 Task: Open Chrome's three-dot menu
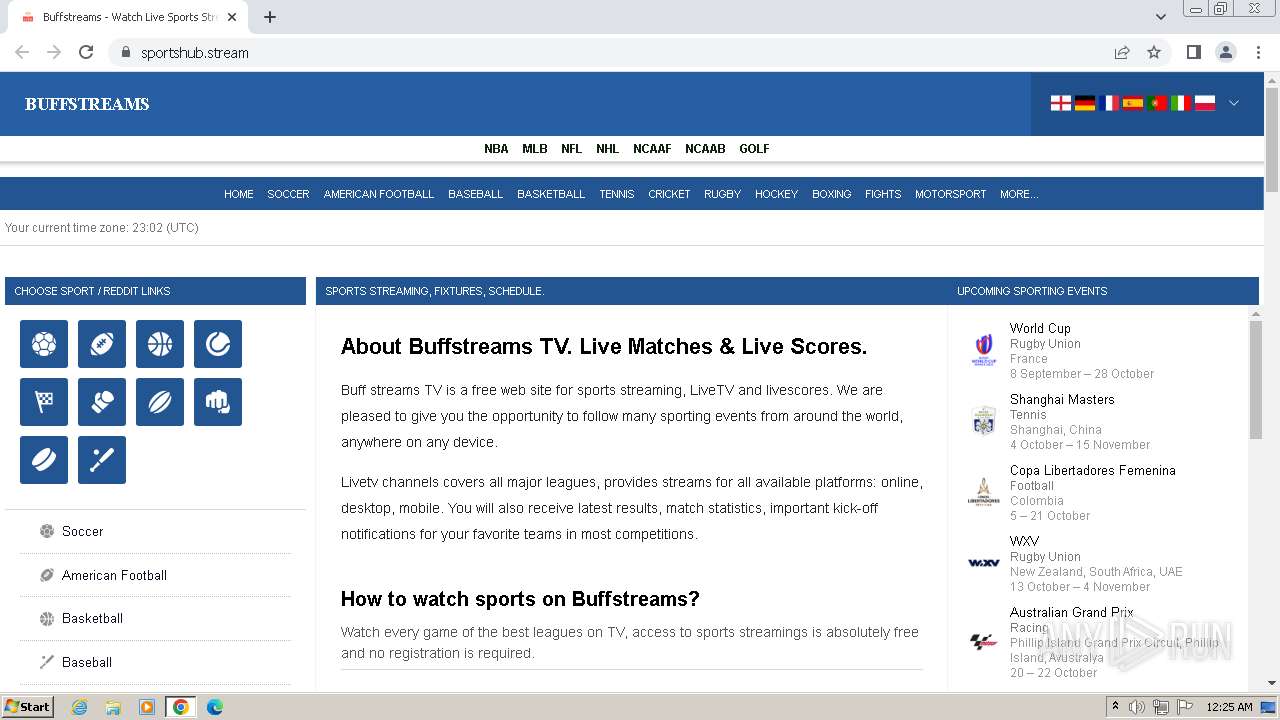click(1258, 52)
